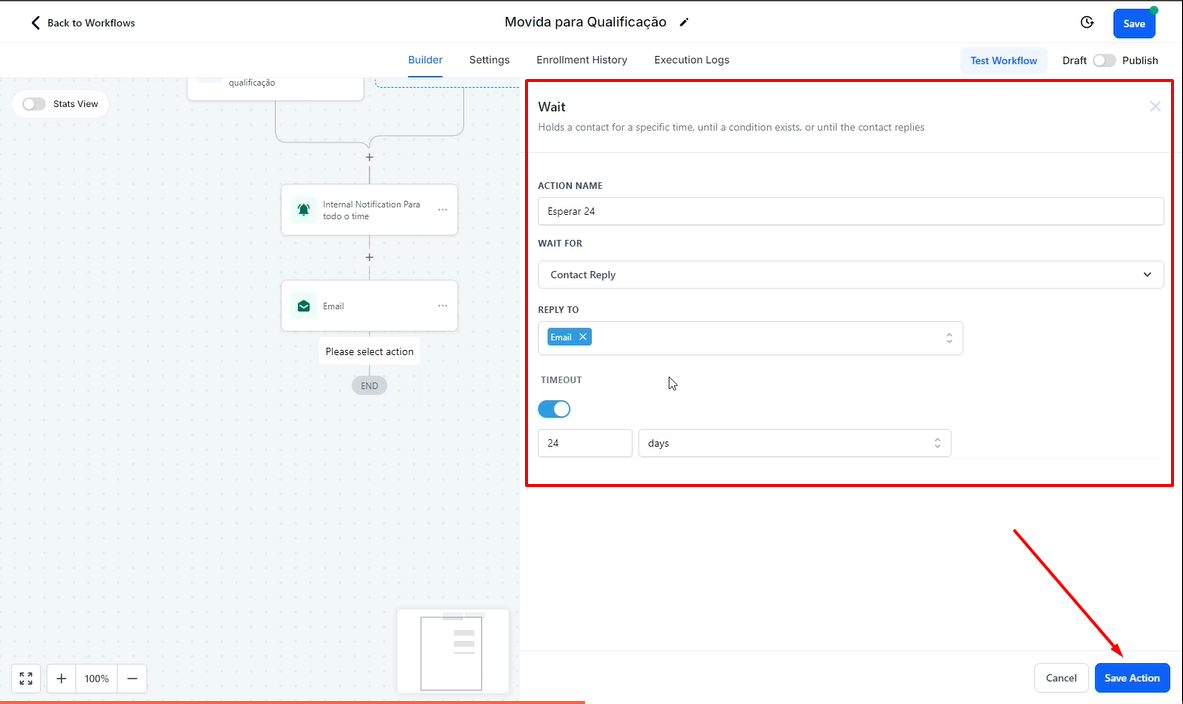Open the Execution Logs tab
Screen dimensions: 1183x704
[691, 60]
